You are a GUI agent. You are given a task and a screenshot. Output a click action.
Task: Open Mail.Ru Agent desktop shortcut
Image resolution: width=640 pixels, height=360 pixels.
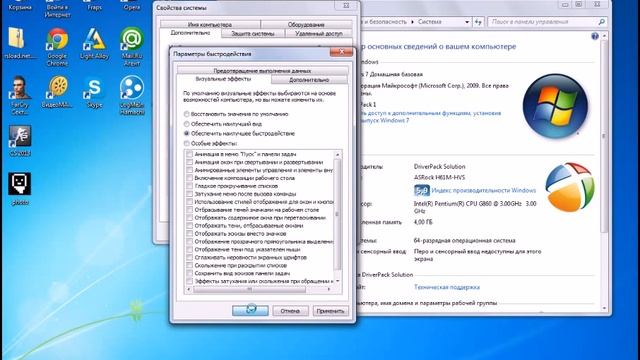tap(131, 47)
